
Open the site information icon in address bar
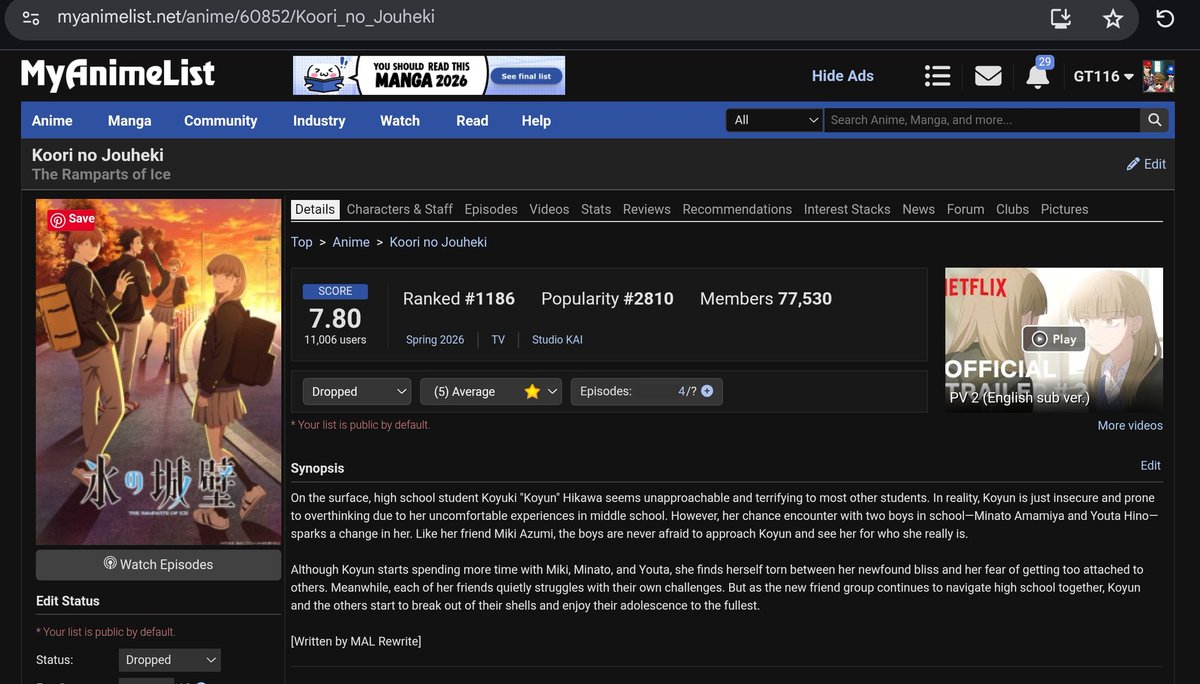[31, 18]
